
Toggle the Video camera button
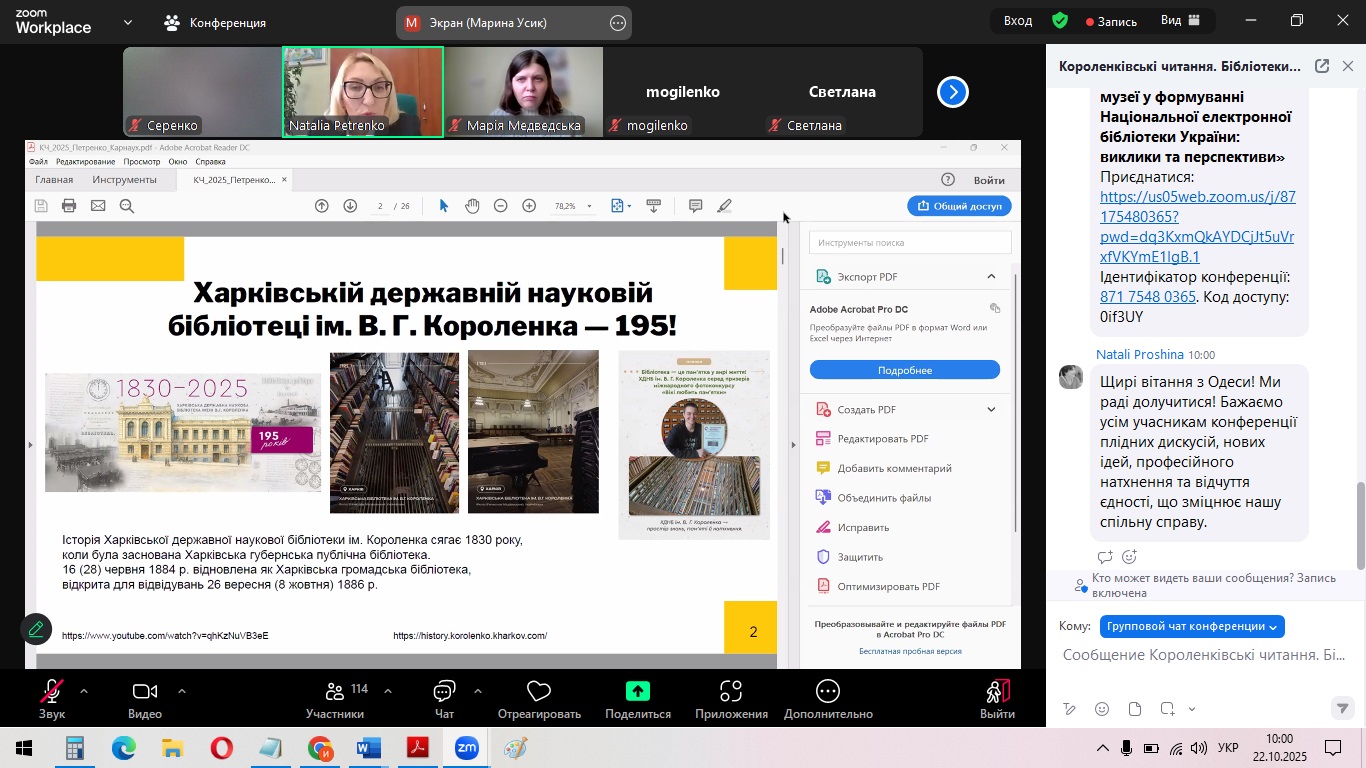click(x=145, y=691)
